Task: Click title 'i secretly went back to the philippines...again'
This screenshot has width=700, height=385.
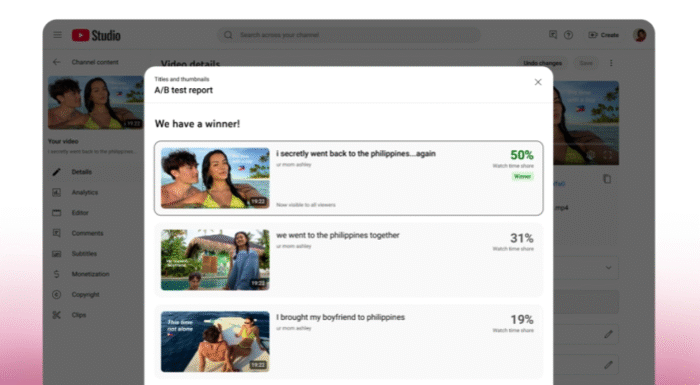Action: (356, 154)
